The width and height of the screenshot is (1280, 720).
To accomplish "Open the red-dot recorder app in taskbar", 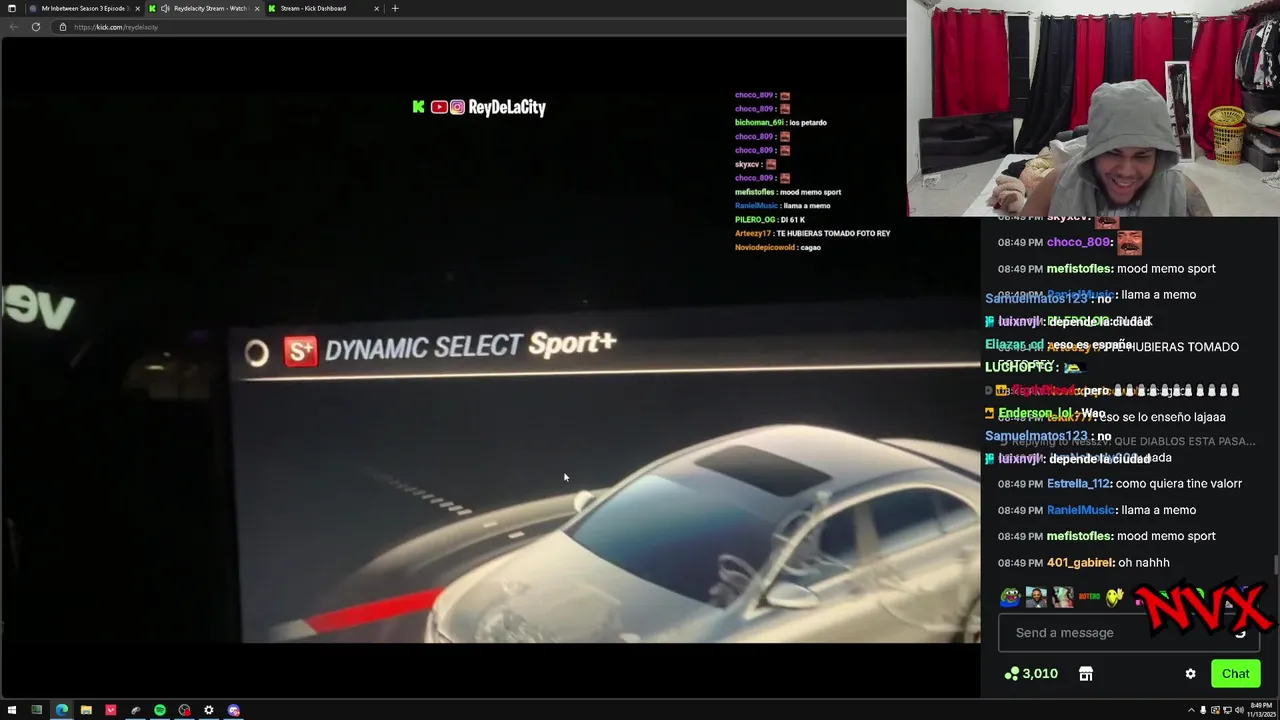I will click(184, 710).
